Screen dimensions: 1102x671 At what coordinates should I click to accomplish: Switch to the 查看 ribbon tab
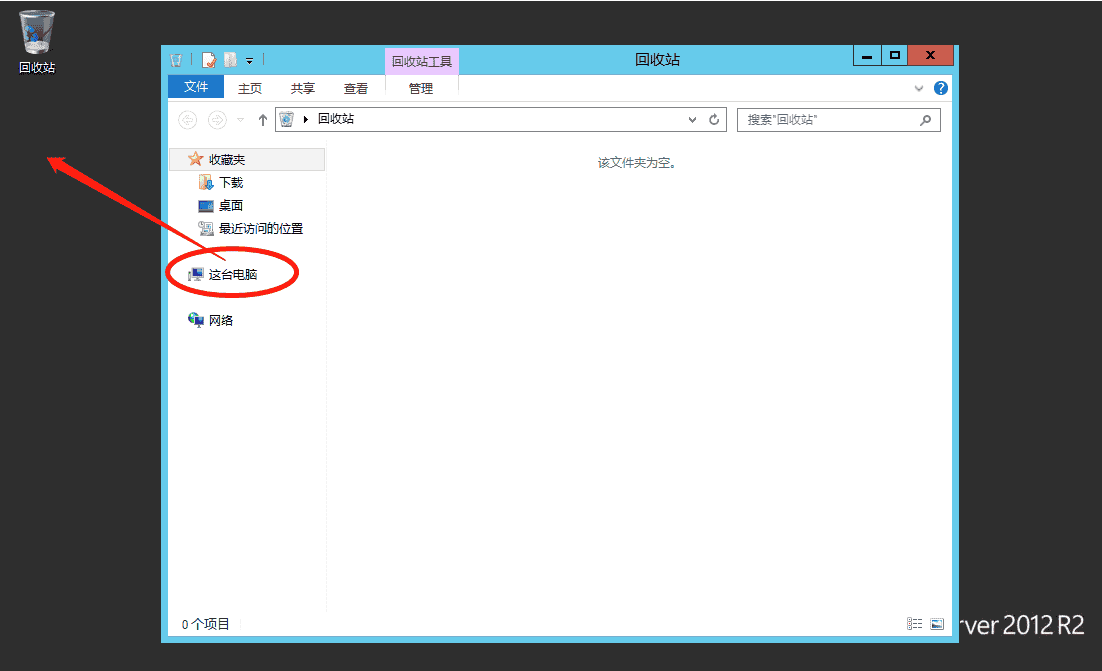(x=355, y=87)
